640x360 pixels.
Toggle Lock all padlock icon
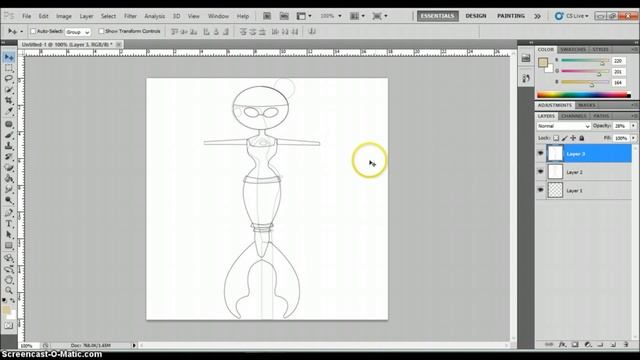click(582, 138)
